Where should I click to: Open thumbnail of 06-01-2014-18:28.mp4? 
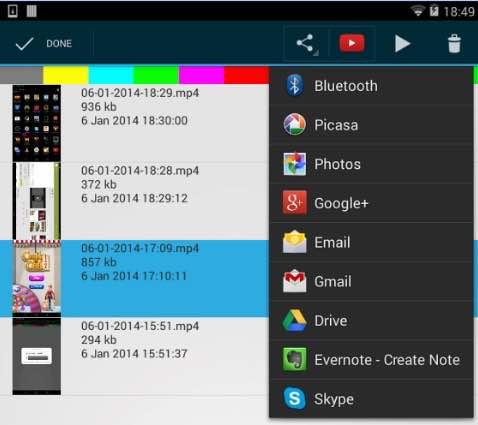click(37, 201)
